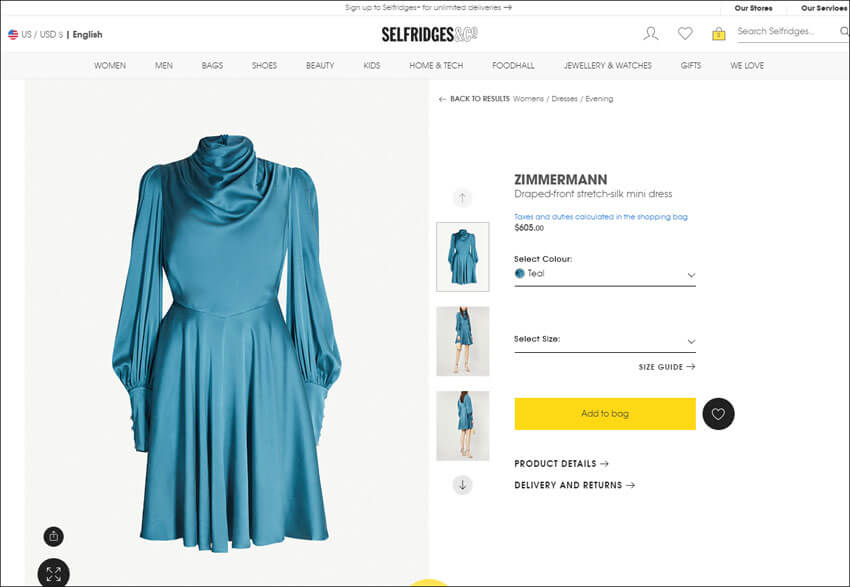The width and height of the screenshot is (850, 587).
Task: Expand Delivery and Returns
Action: point(575,485)
